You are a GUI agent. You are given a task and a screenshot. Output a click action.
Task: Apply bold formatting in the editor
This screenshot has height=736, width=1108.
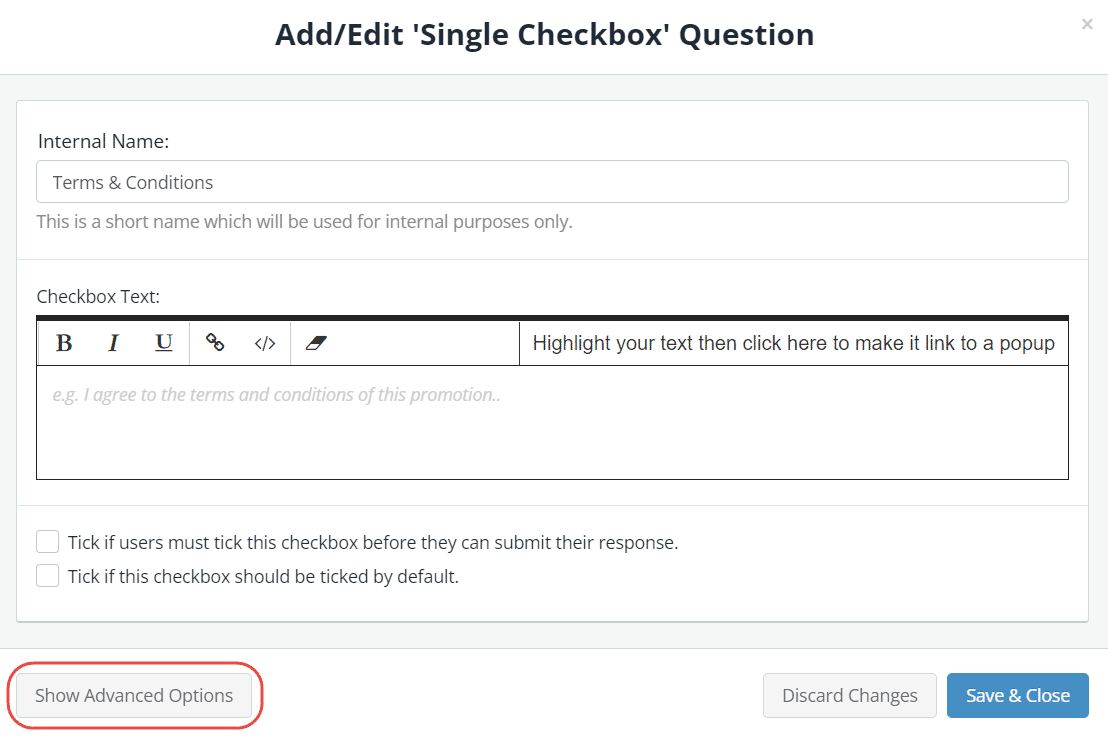[x=64, y=343]
